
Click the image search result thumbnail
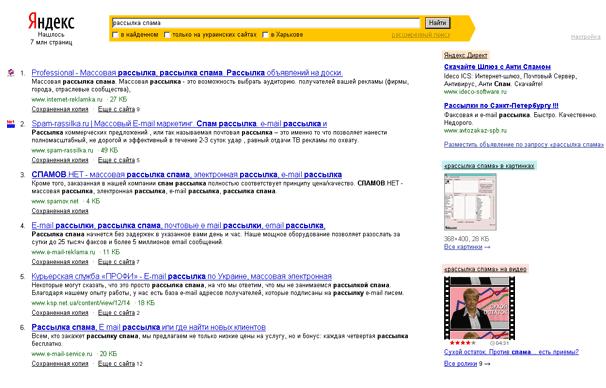click(x=470, y=202)
